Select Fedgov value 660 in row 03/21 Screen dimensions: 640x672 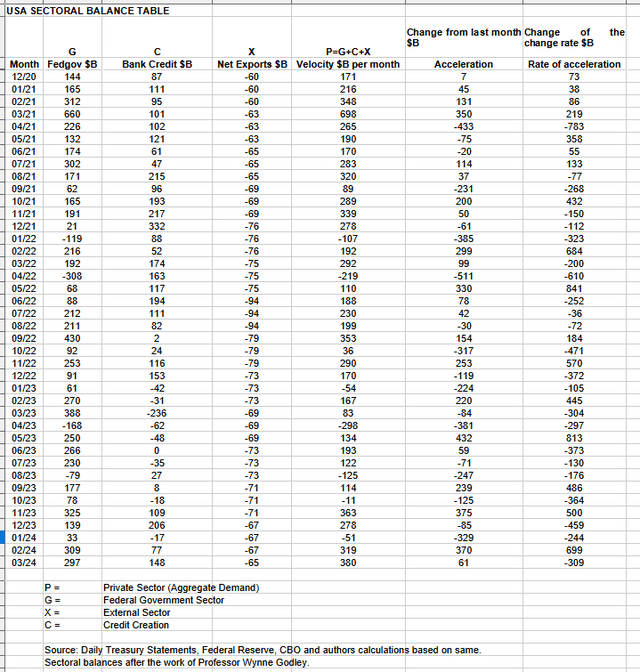(x=72, y=114)
